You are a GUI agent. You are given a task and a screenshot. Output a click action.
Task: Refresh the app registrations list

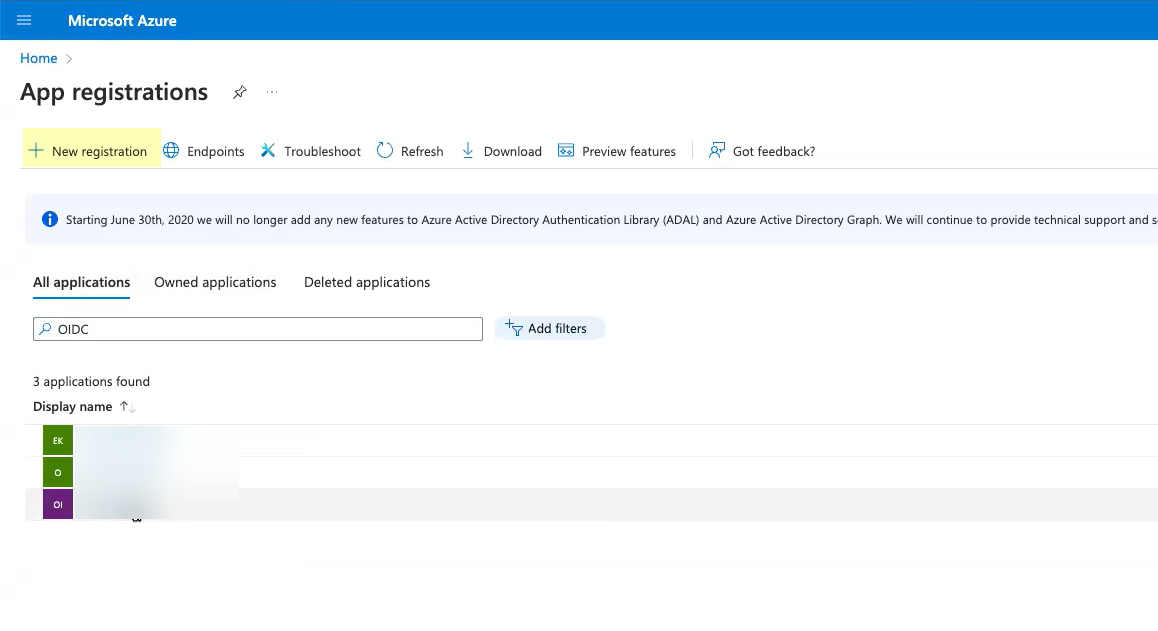[410, 151]
